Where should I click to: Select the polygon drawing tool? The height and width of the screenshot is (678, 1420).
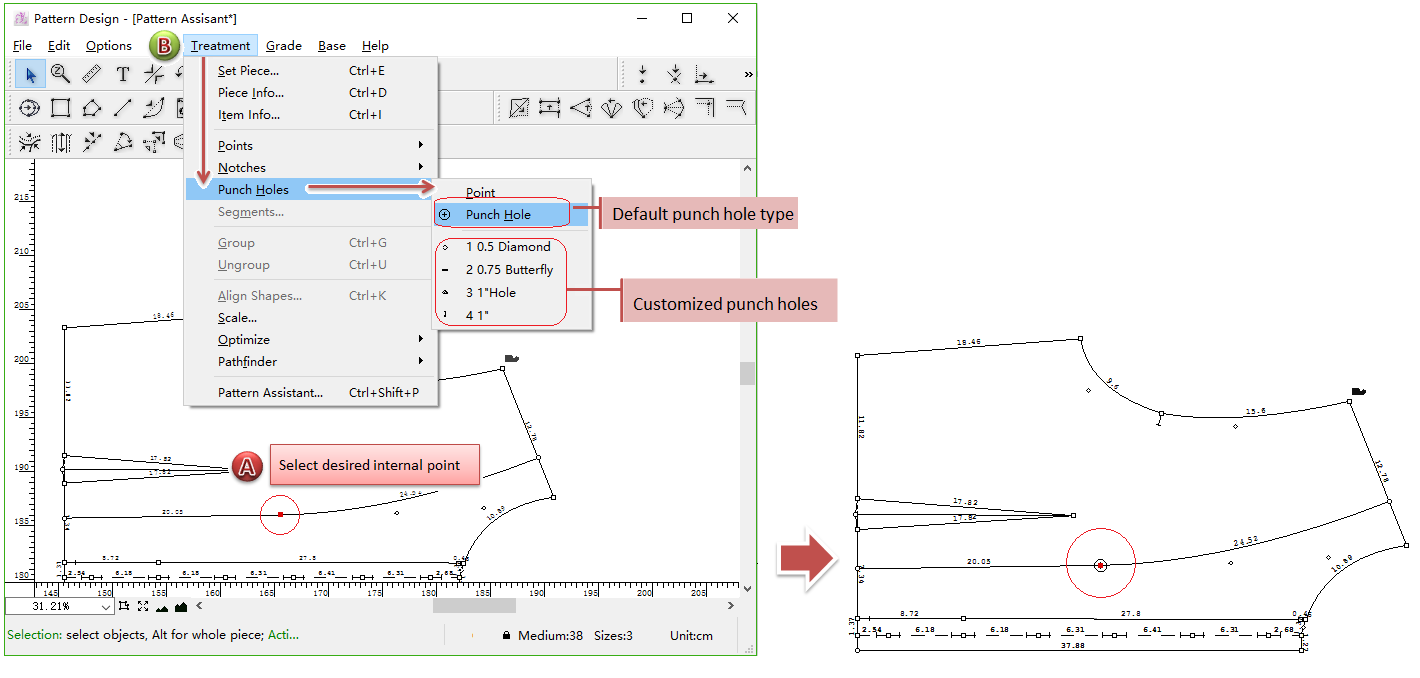pos(91,108)
